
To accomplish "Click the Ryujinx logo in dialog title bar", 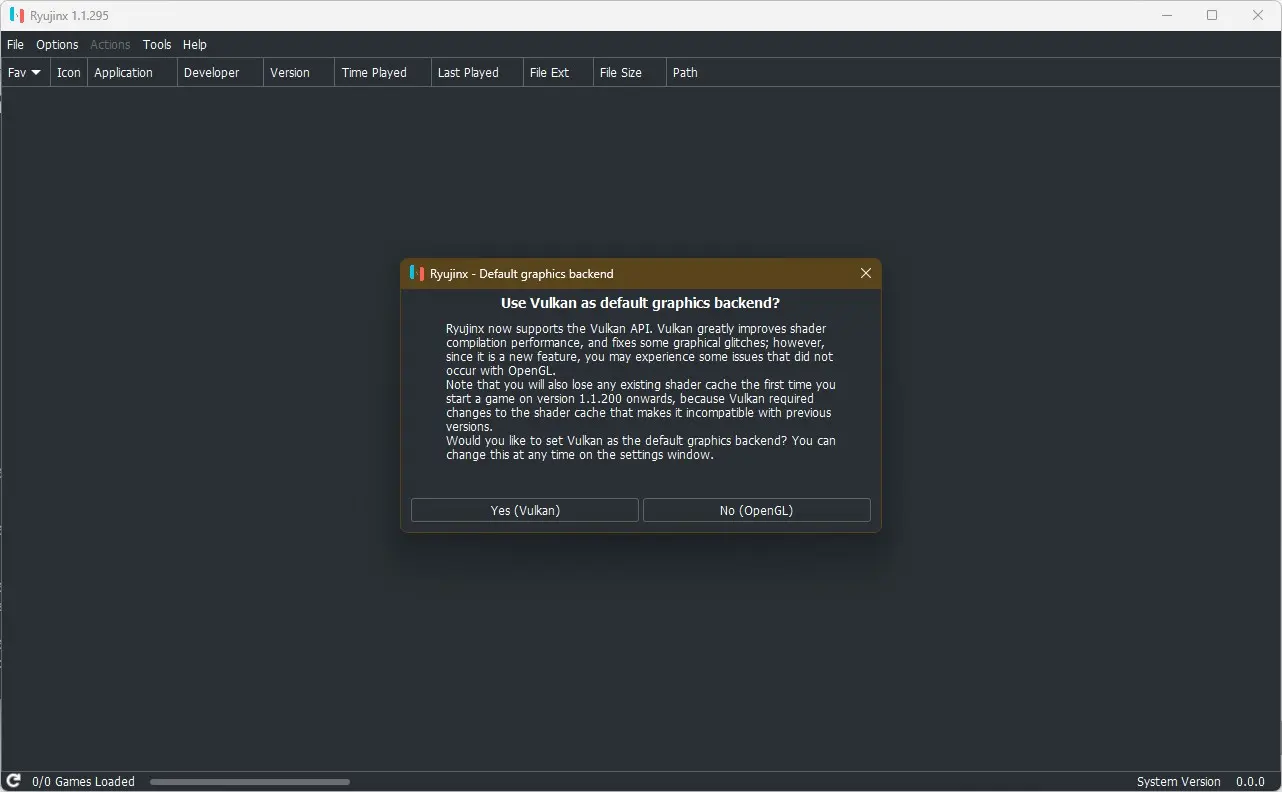I will (417, 273).
